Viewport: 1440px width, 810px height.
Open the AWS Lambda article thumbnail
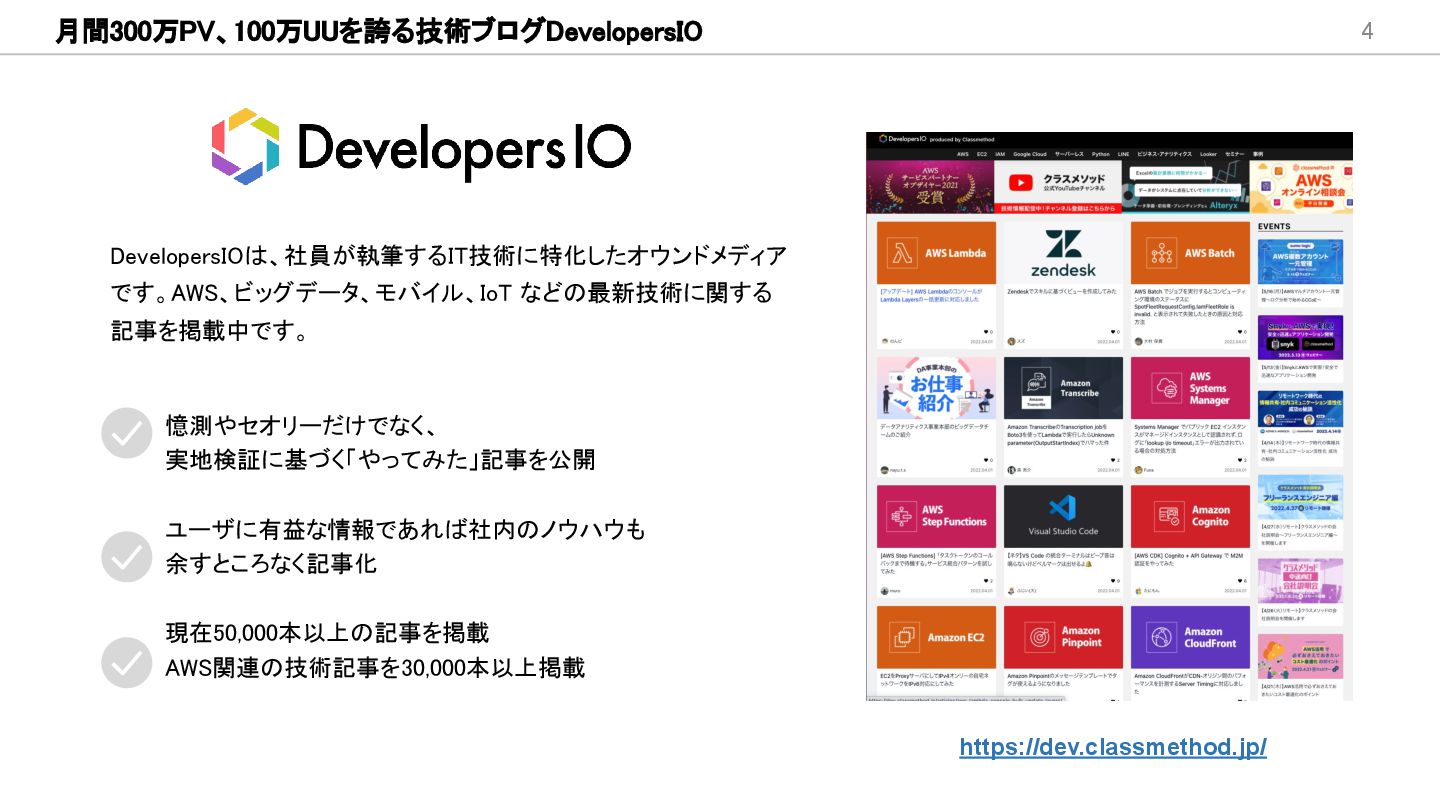(936, 253)
